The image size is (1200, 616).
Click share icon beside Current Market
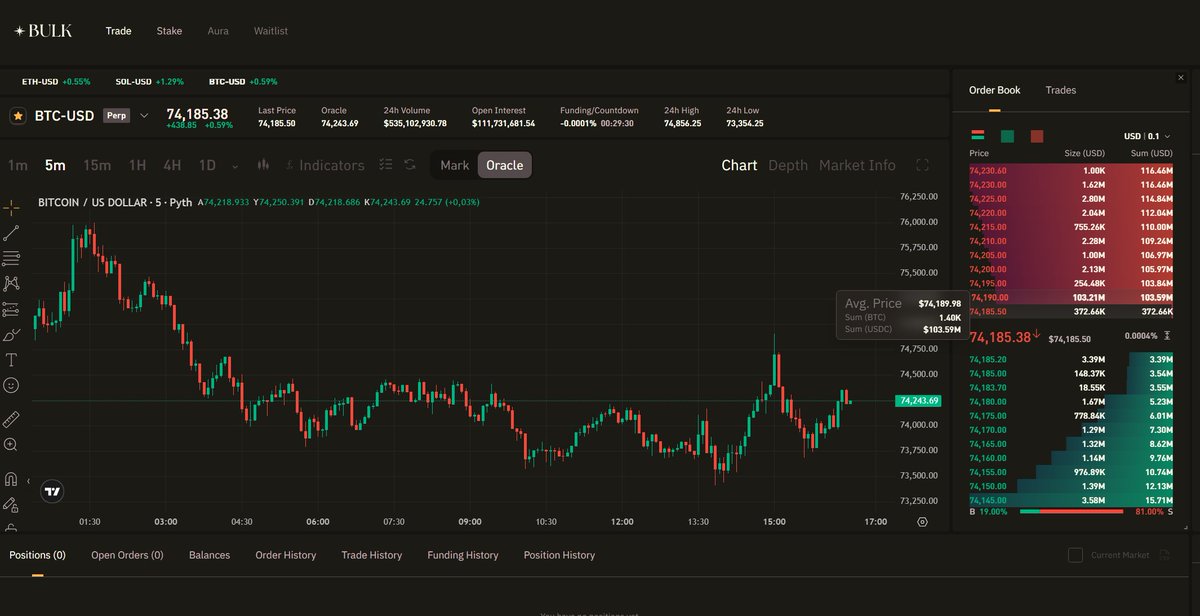pyautogui.click(x=1164, y=555)
